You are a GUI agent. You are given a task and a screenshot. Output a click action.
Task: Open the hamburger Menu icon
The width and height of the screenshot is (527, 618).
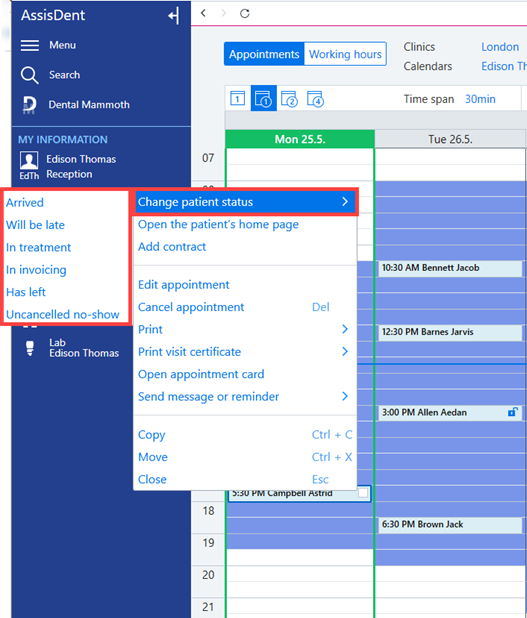[x=30, y=45]
